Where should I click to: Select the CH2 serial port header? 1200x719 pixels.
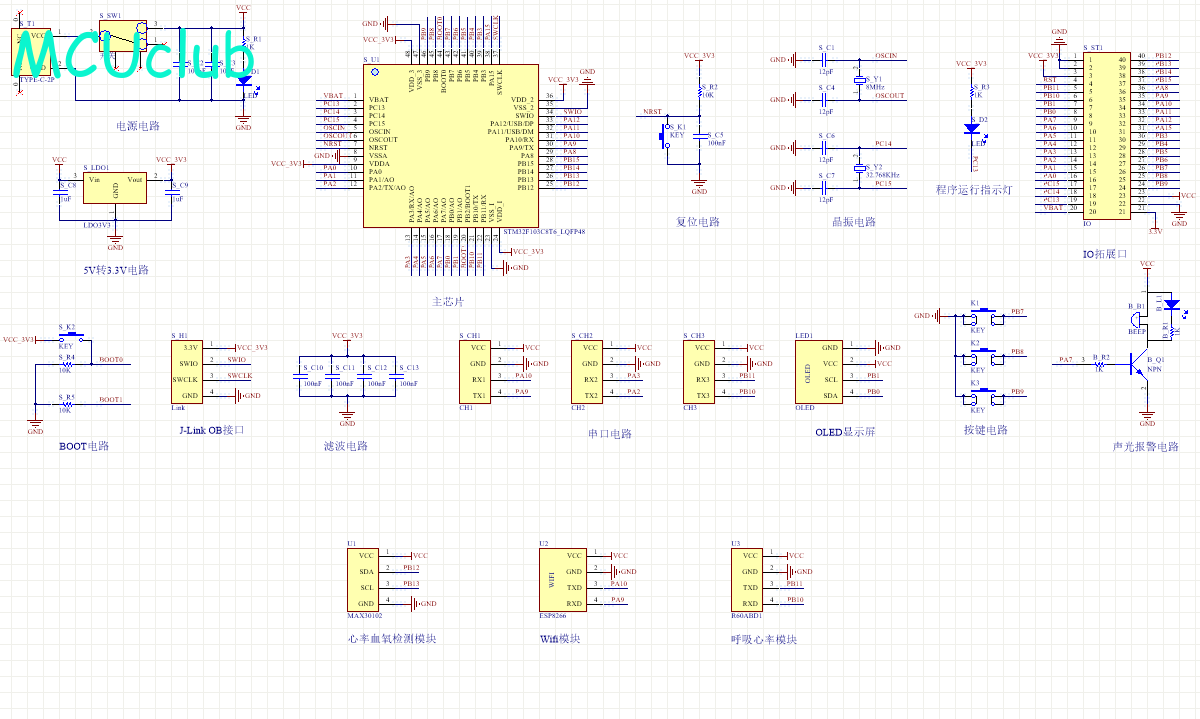tap(587, 371)
